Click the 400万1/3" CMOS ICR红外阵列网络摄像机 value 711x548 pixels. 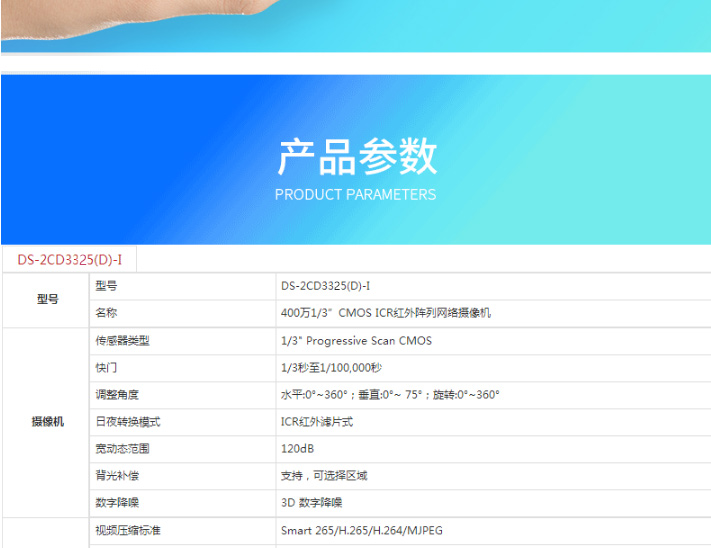(x=386, y=313)
